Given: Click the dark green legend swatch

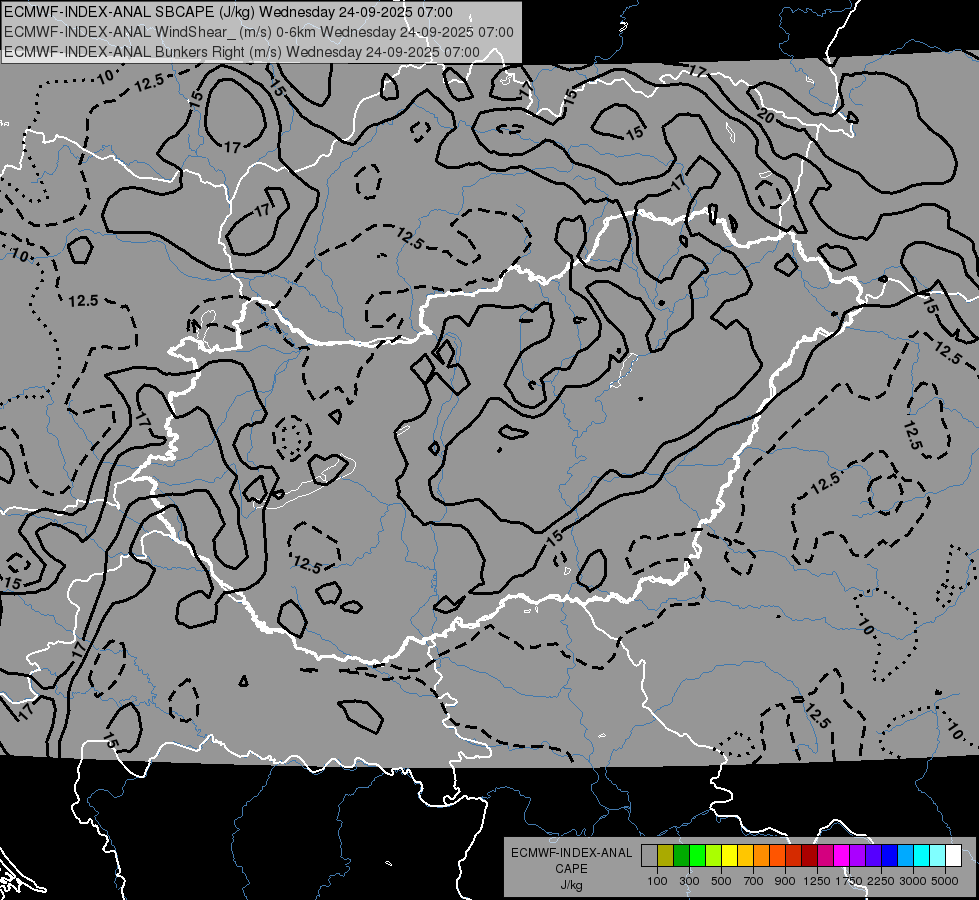Looking at the screenshot, I should coord(681,856).
